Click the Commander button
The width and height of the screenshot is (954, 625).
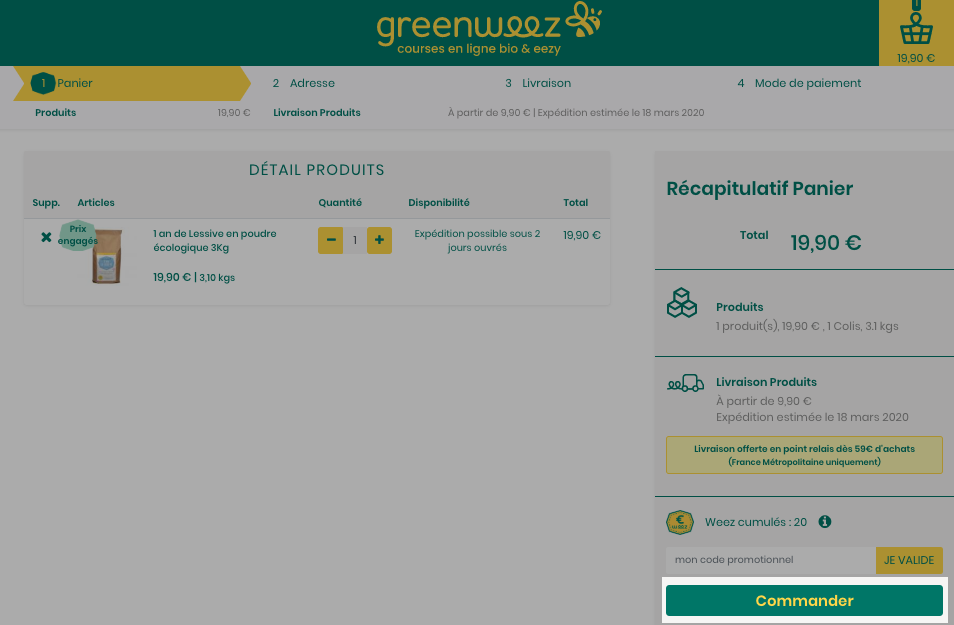tap(804, 601)
